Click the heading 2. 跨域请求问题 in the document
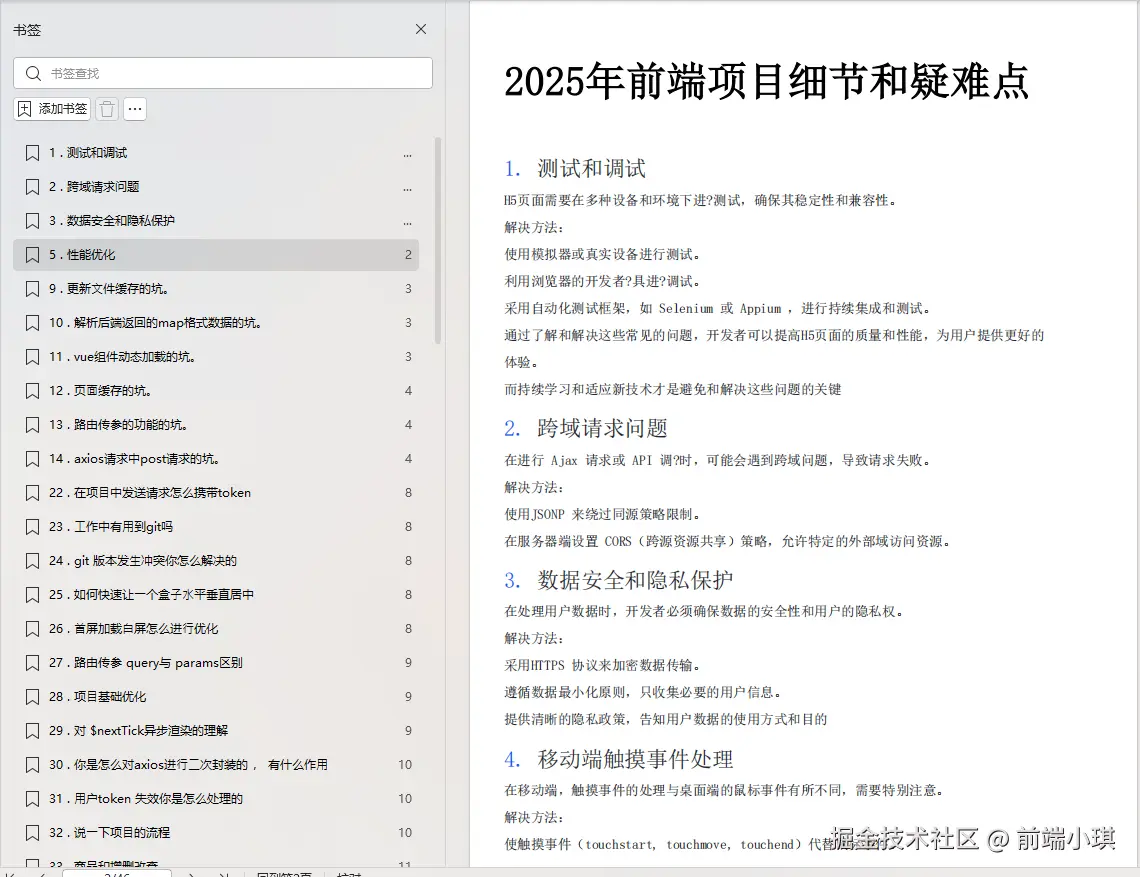This screenshot has width=1140, height=877. (586, 428)
